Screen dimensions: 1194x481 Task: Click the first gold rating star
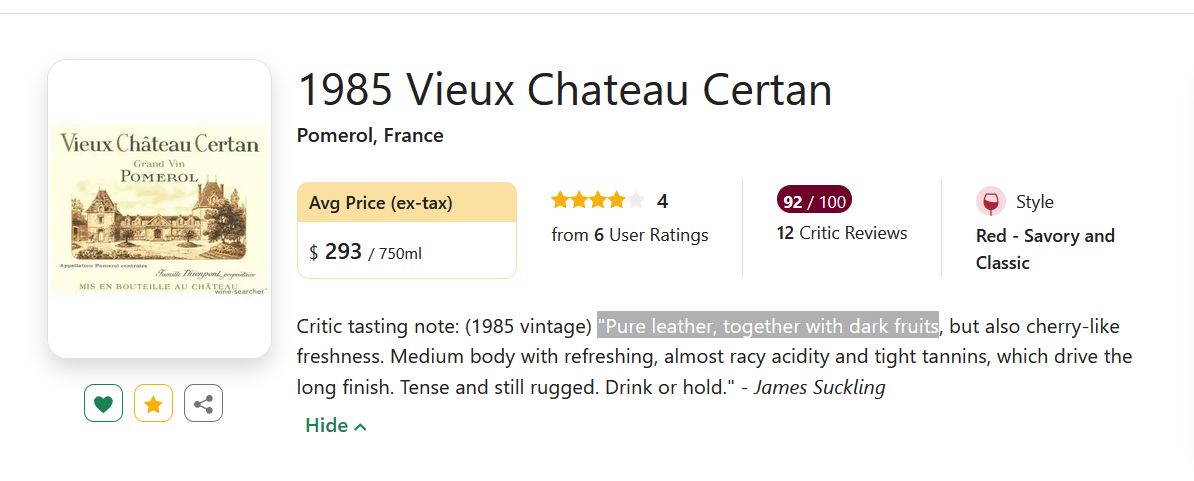click(560, 201)
